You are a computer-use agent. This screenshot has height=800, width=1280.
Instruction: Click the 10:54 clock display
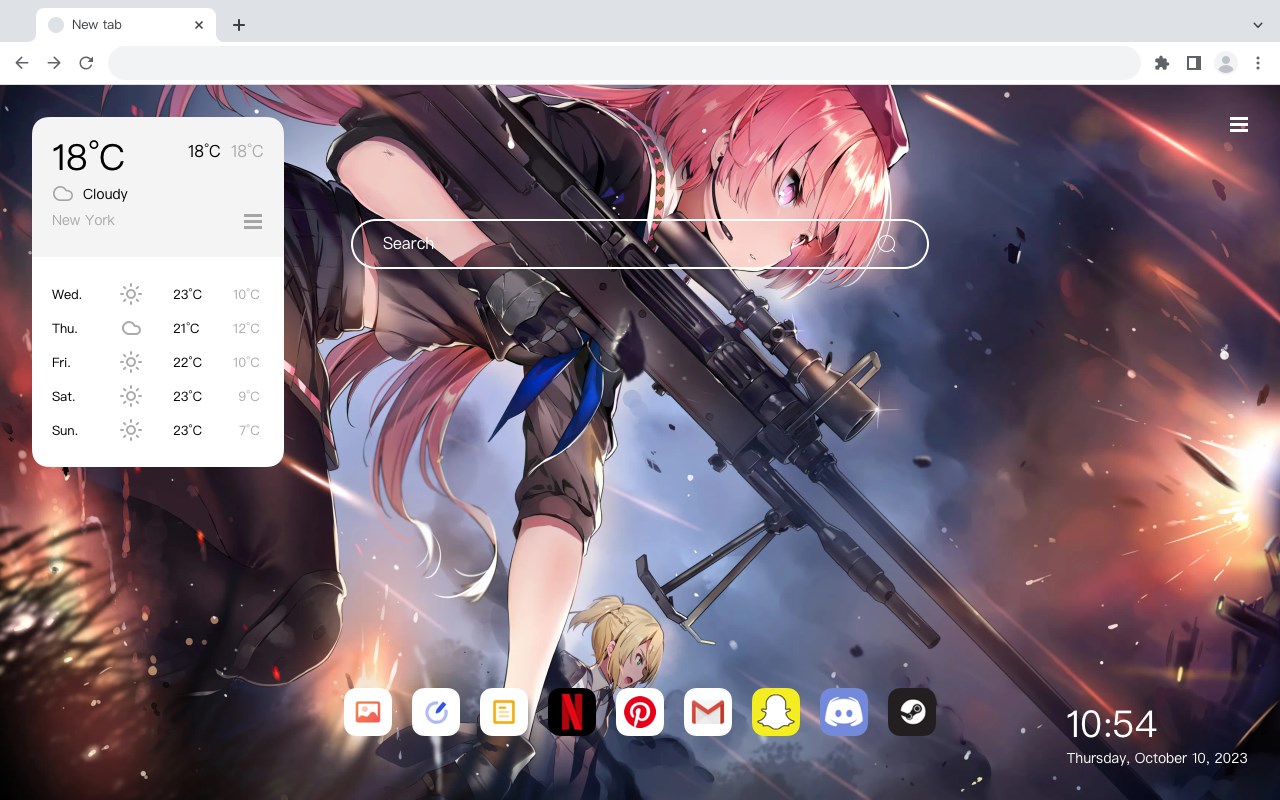click(x=1111, y=724)
